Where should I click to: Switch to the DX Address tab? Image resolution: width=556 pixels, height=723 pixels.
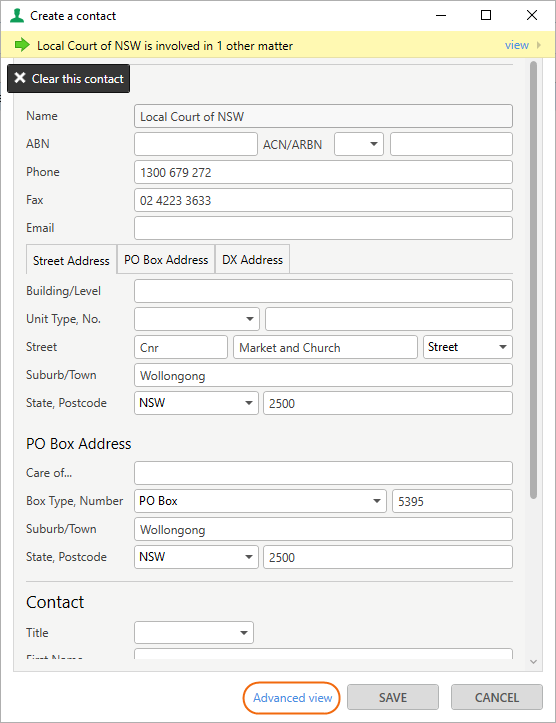tap(252, 260)
